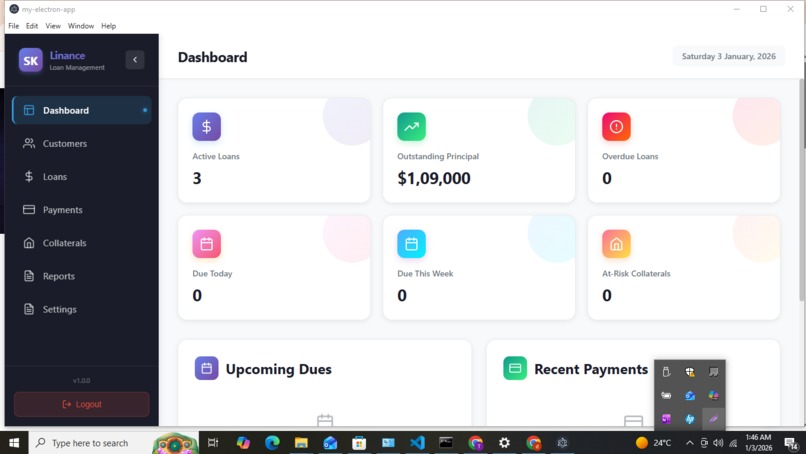Open the Window menu
The width and height of the screenshot is (806, 454).
(81, 26)
